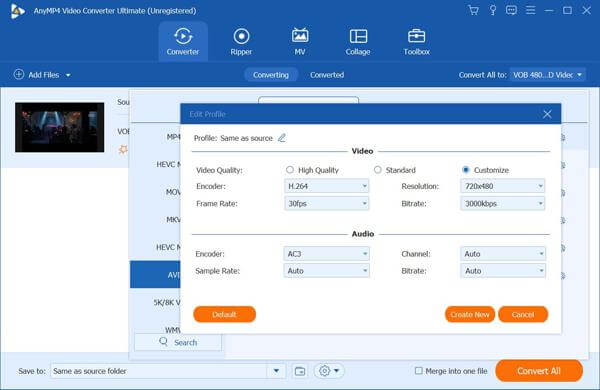The width and height of the screenshot is (600, 390).
Task: Select High Quality video option
Action: [x=290, y=170]
